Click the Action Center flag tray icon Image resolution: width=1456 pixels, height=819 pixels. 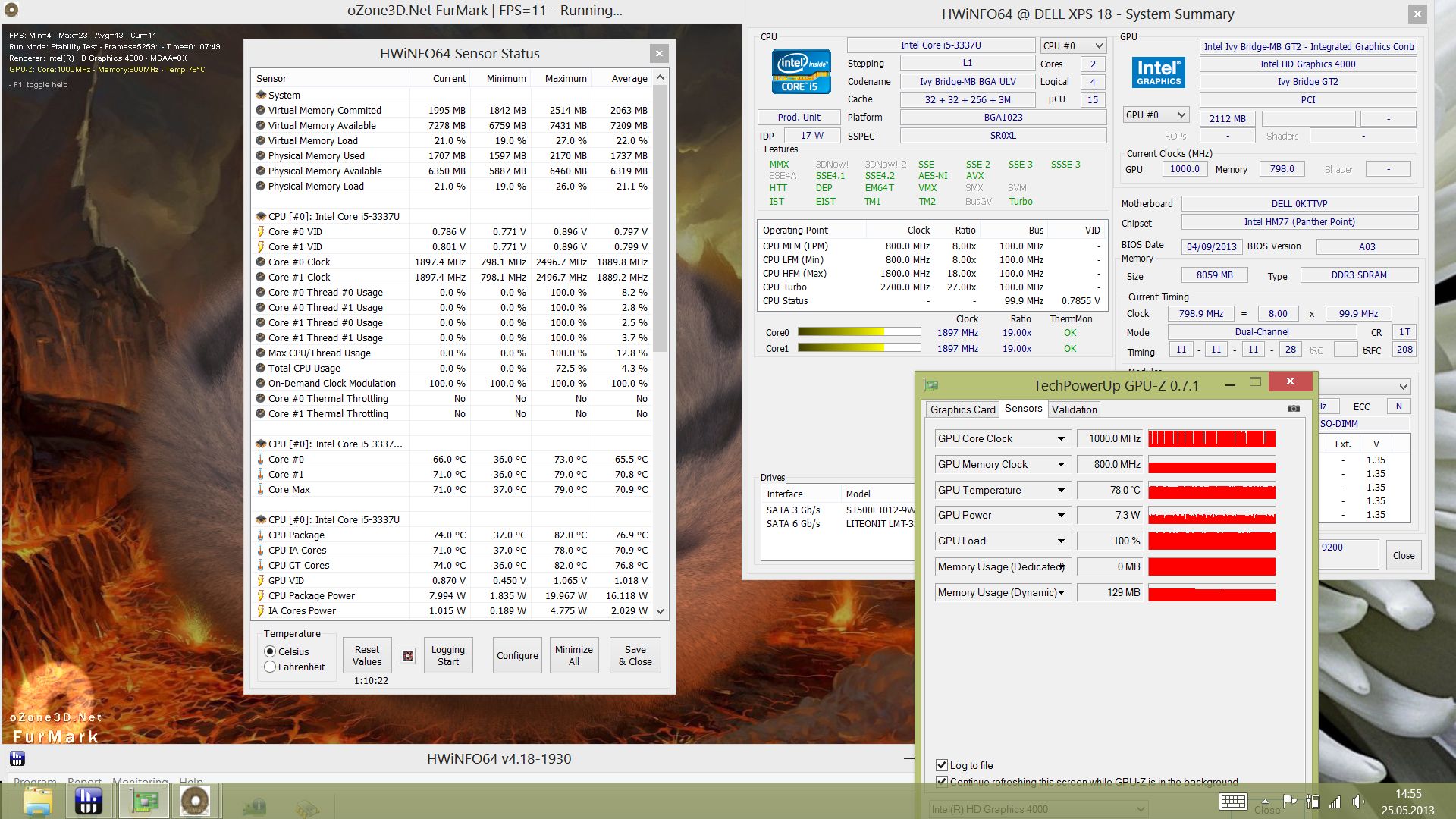[x=1290, y=802]
